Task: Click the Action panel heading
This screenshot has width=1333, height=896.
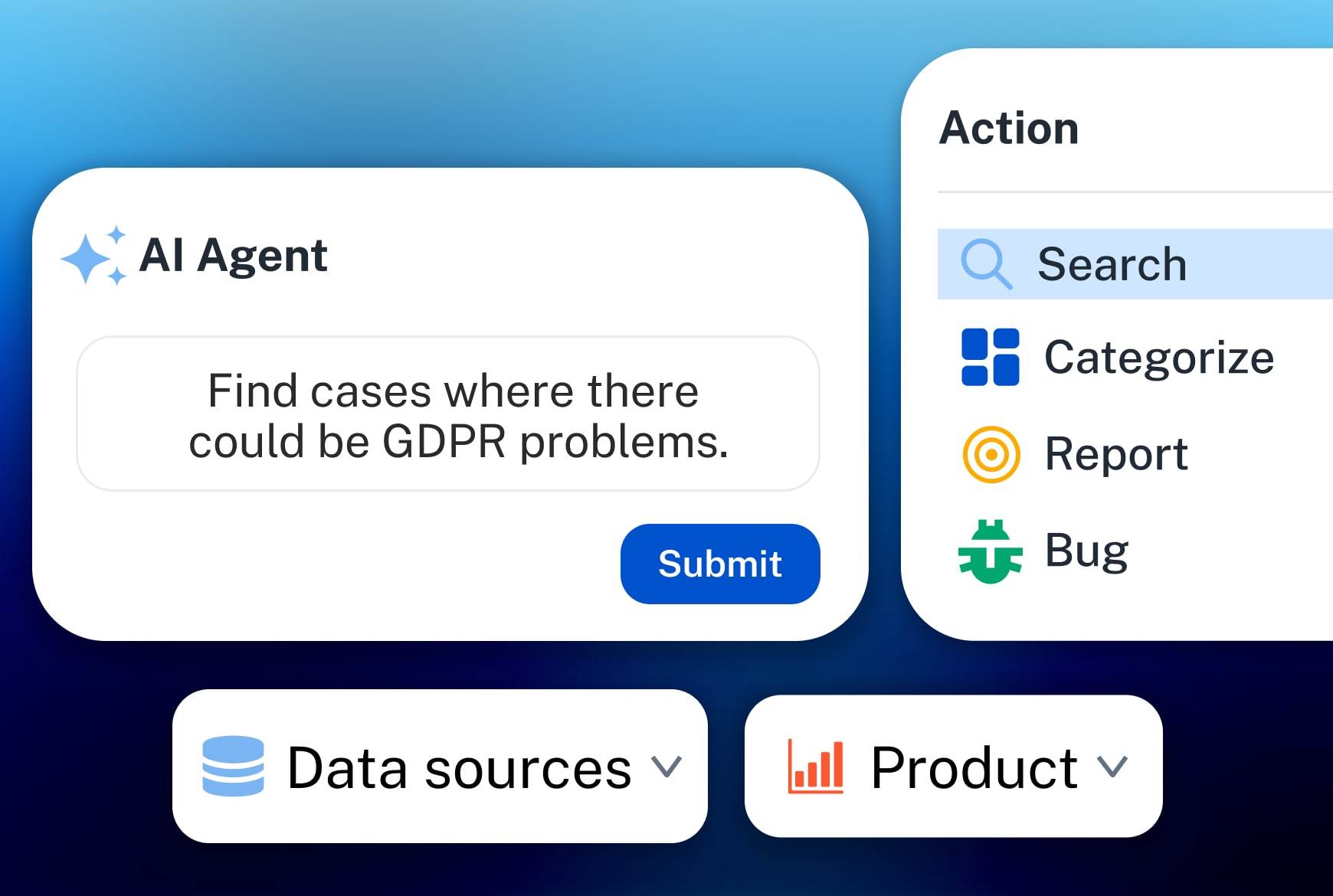Action: coord(1009,128)
